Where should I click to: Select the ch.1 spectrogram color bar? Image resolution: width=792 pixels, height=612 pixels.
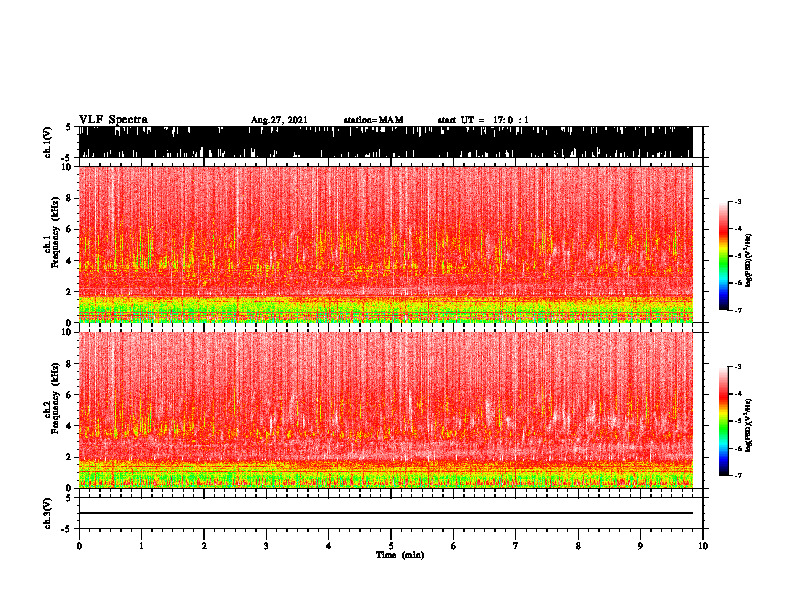[x=724, y=256]
